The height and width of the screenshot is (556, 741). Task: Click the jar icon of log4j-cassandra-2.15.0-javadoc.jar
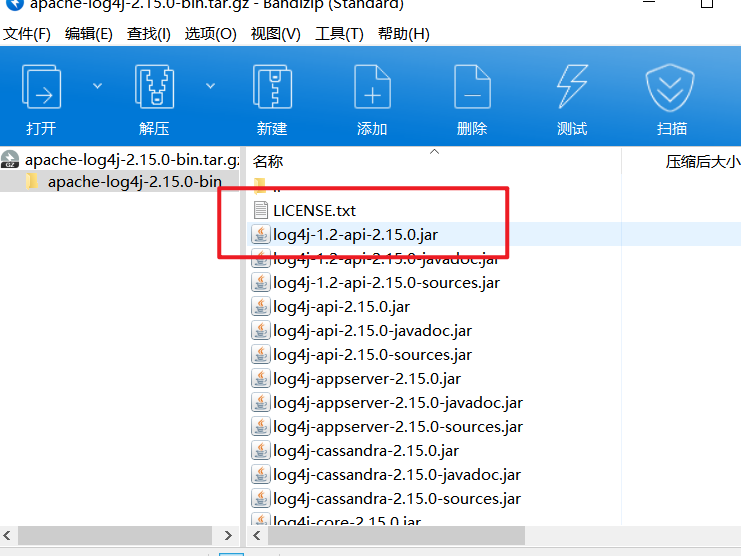coord(260,474)
